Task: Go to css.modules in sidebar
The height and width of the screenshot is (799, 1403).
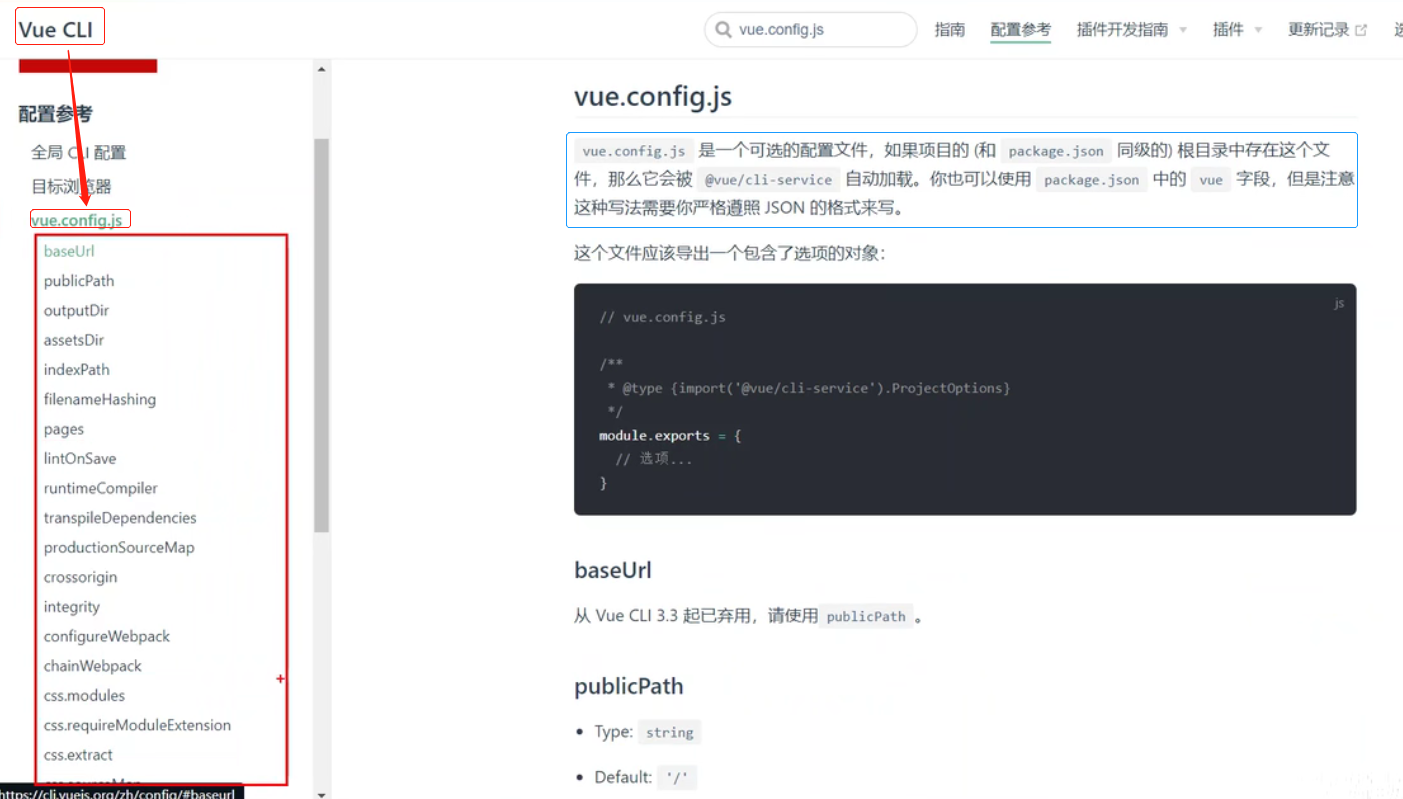Action: coord(84,696)
